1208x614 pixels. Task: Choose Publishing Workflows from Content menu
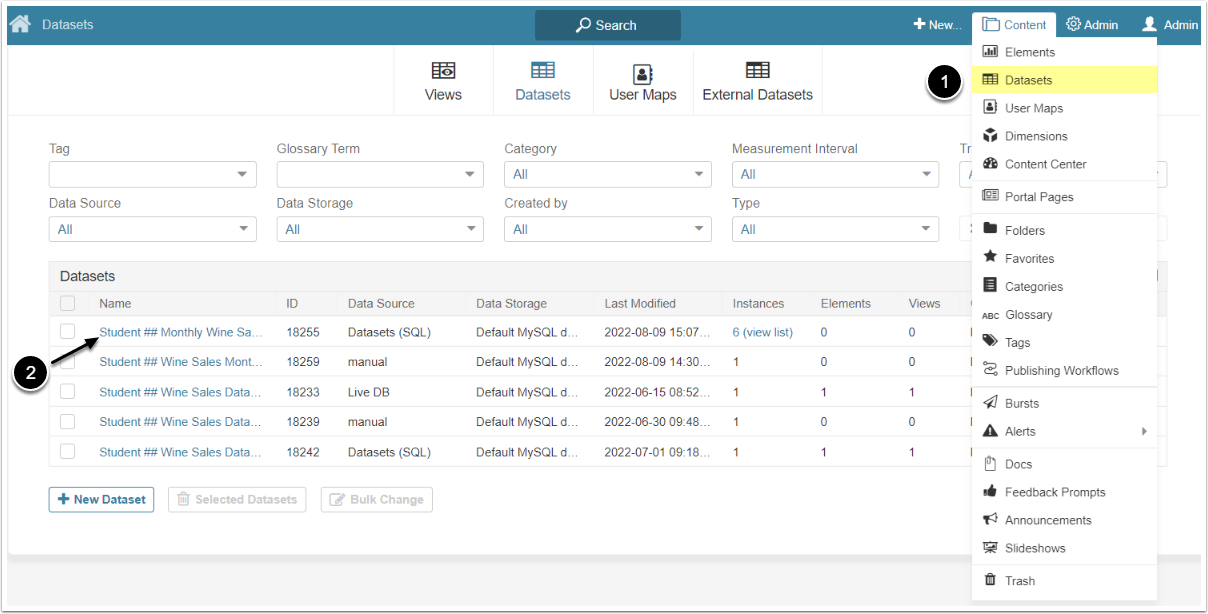1061,370
